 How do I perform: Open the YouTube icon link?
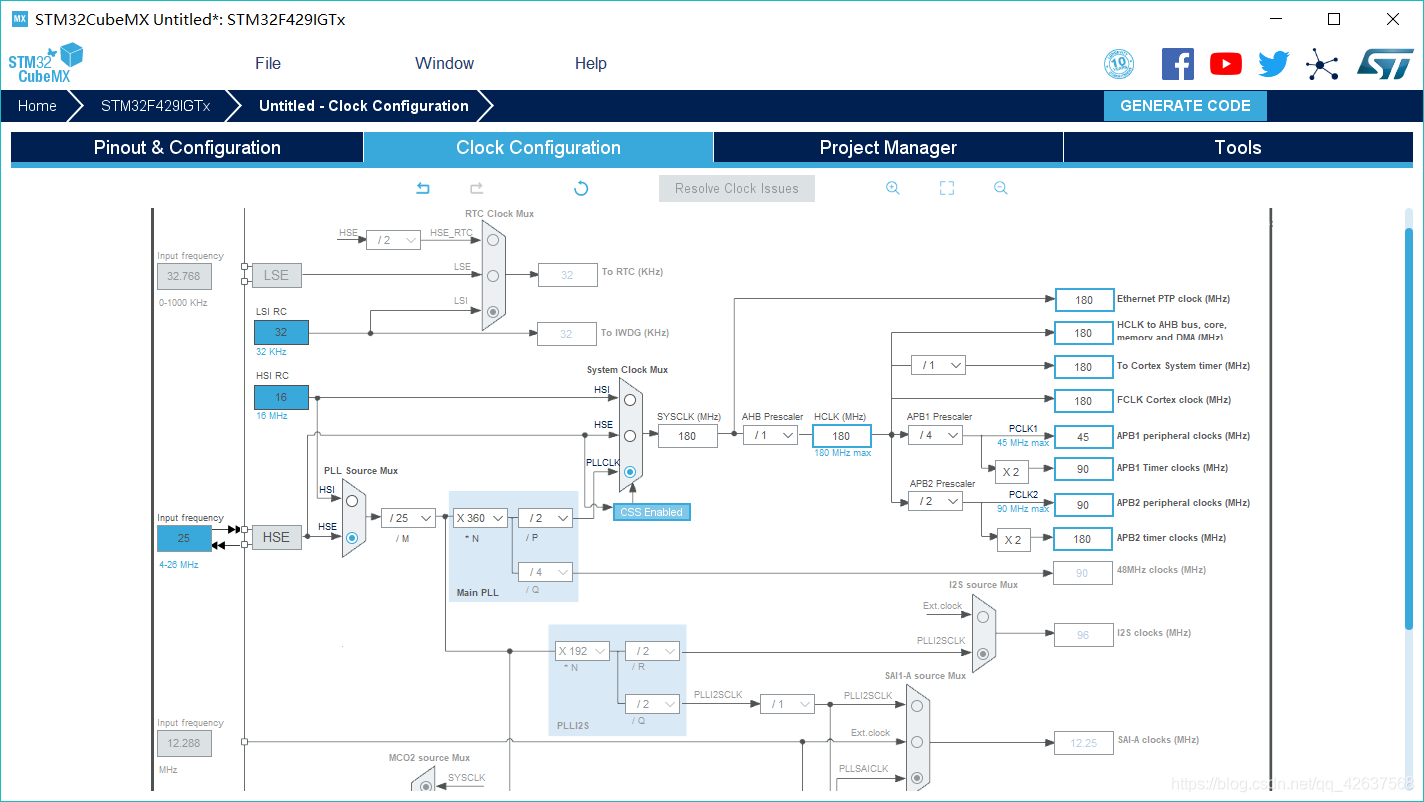pos(1226,64)
